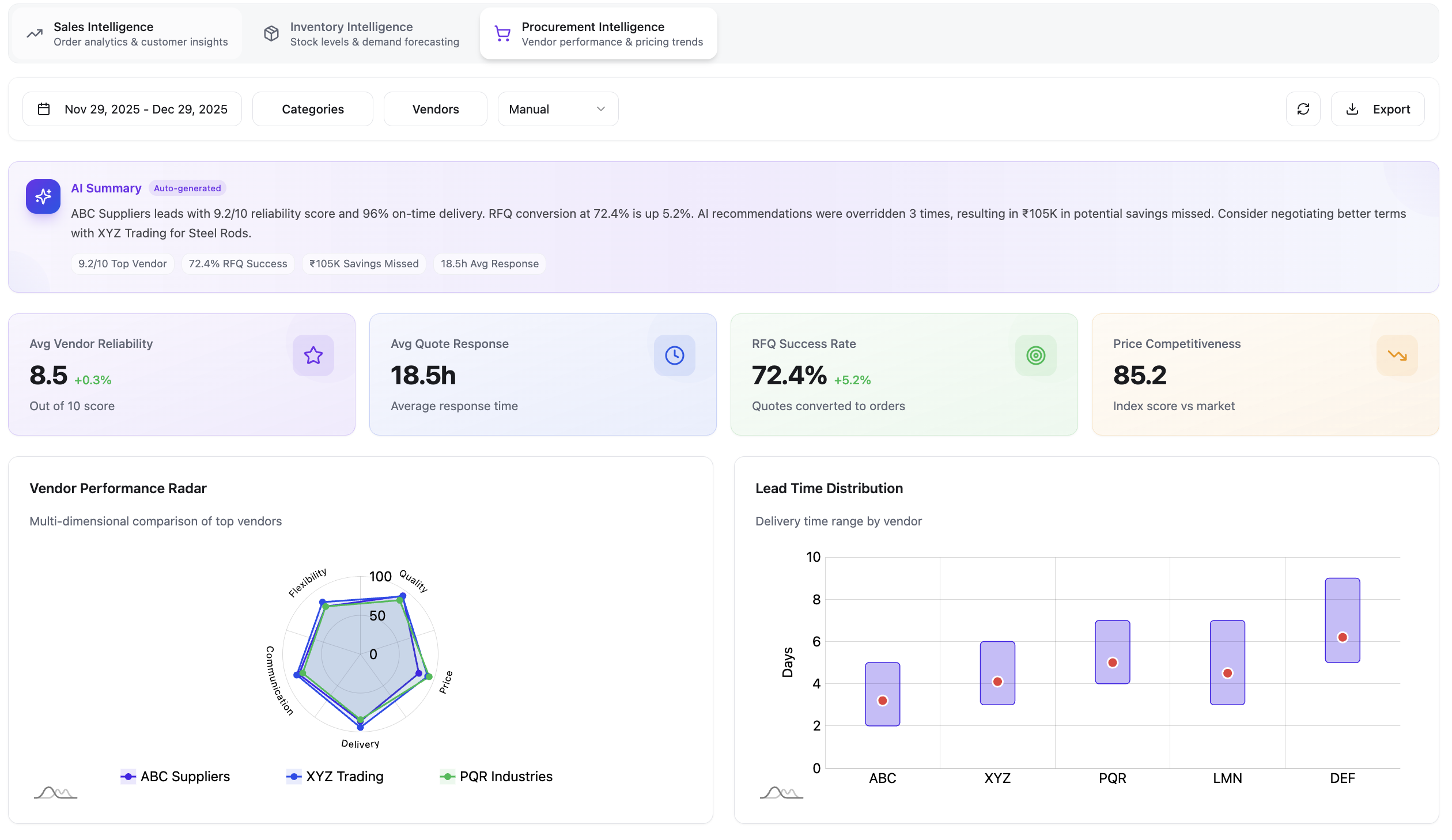The height and width of the screenshot is (840, 1452).
Task: Click the red average dot for ABC
Action: (x=883, y=701)
